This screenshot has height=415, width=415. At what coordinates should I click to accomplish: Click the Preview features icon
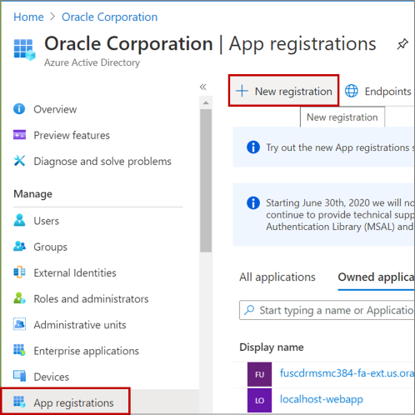pyautogui.click(x=19, y=135)
